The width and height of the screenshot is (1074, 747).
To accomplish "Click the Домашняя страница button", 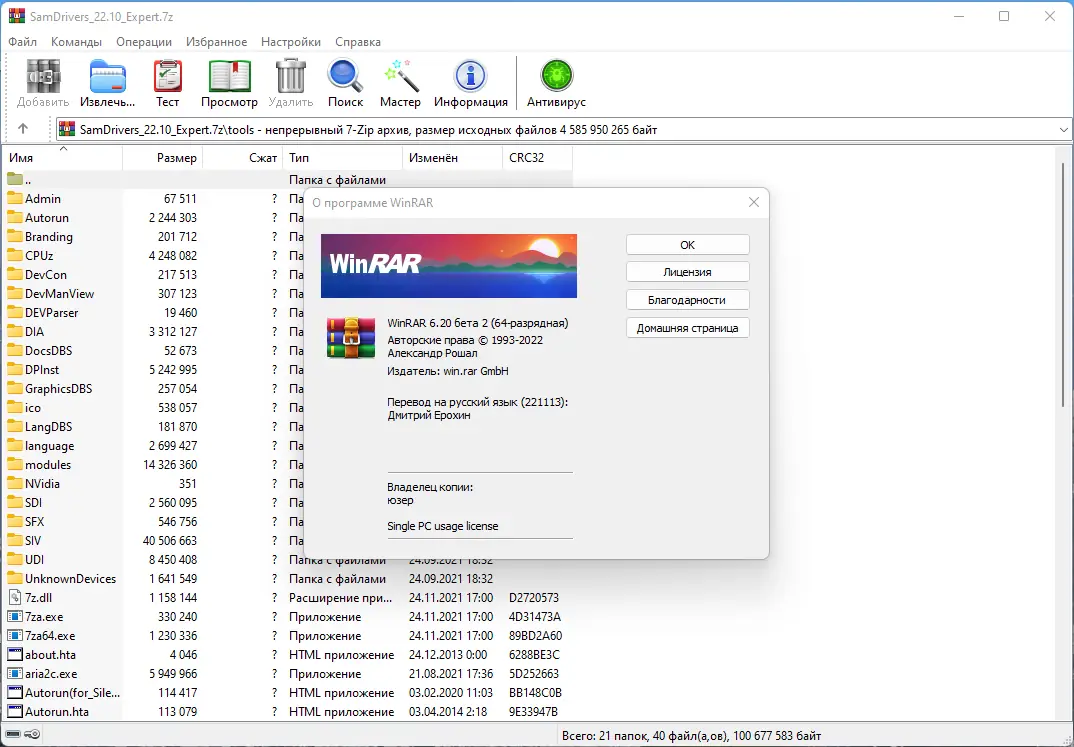I will (688, 328).
